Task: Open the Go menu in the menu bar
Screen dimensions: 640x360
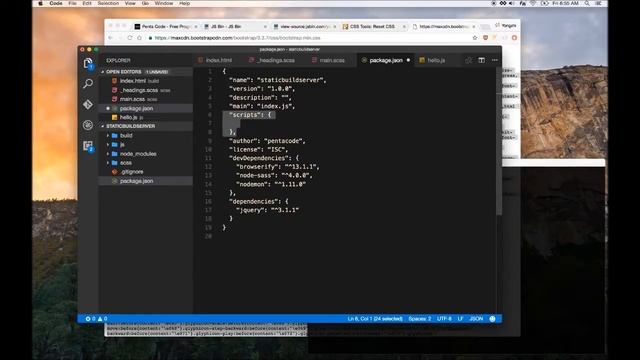Action: [x=145, y=3]
